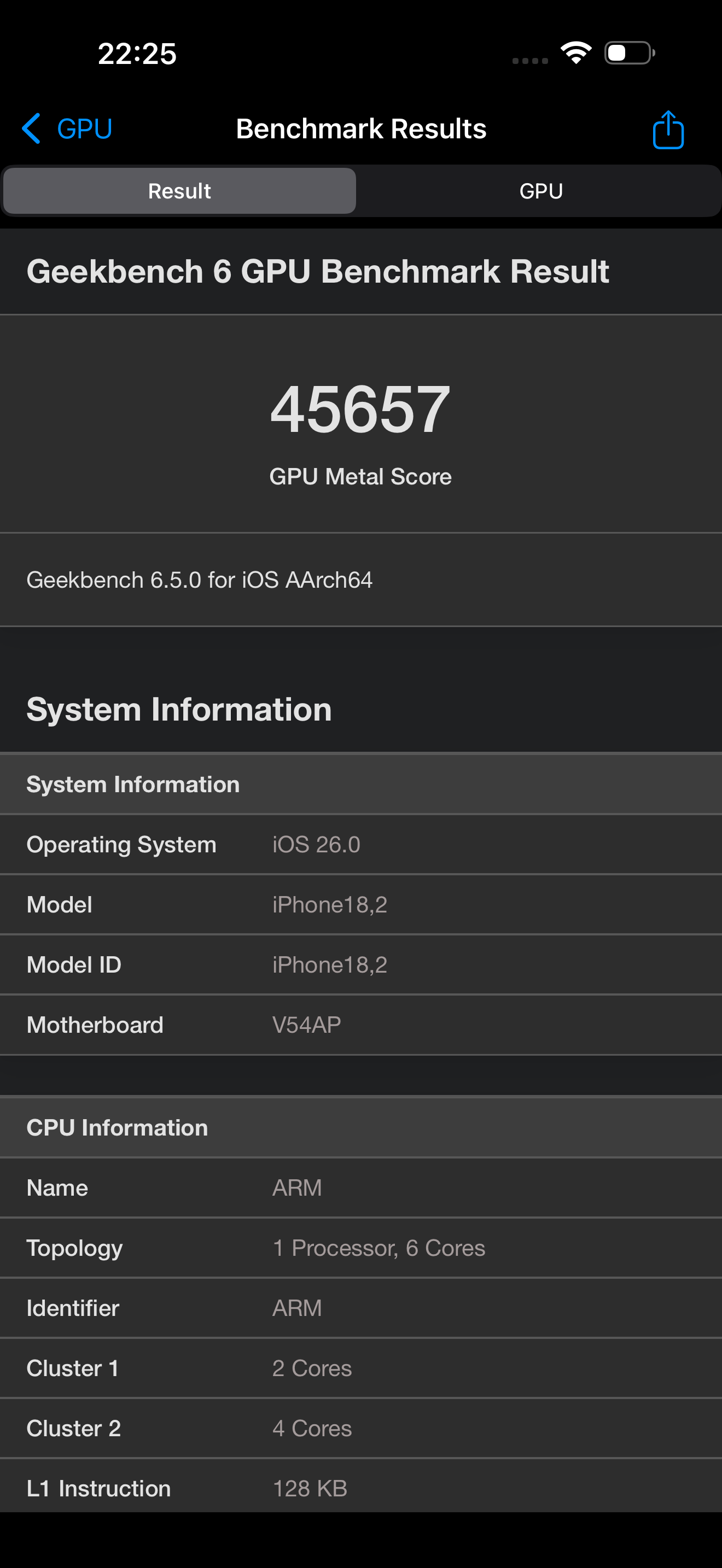Image resolution: width=722 pixels, height=1568 pixels.
Task: Select the Cluster 2 row
Action: 361,1428
